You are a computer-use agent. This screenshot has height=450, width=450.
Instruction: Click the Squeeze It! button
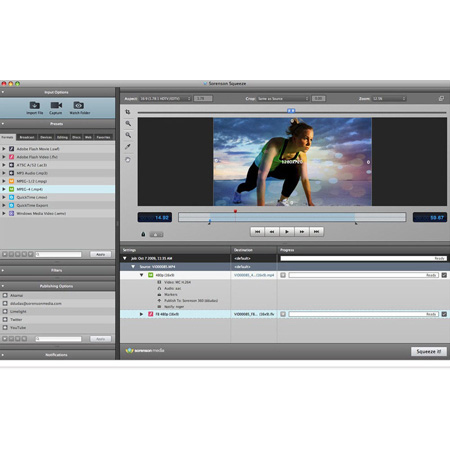(x=429, y=351)
